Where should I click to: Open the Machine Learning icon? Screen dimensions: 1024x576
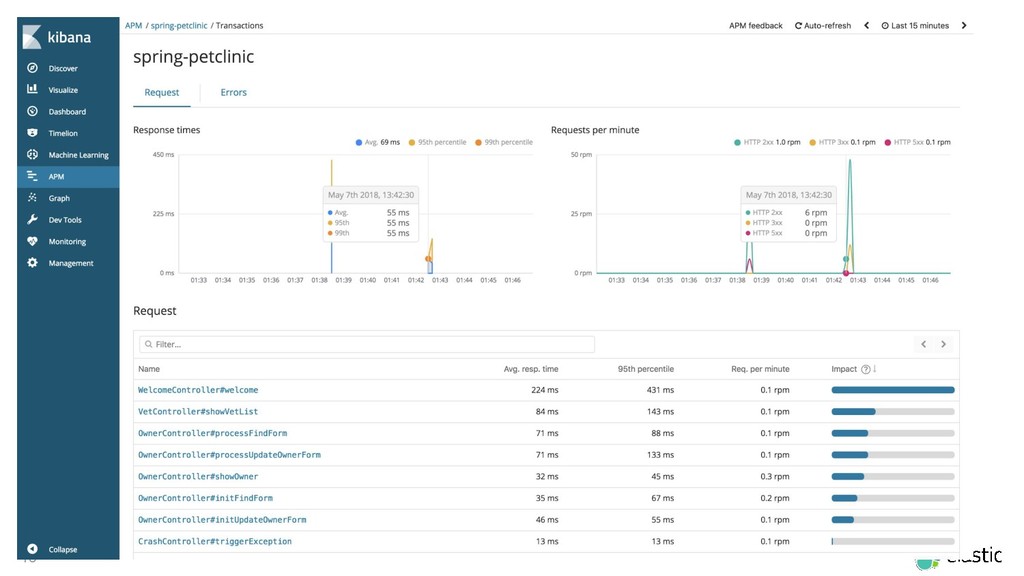32,155
